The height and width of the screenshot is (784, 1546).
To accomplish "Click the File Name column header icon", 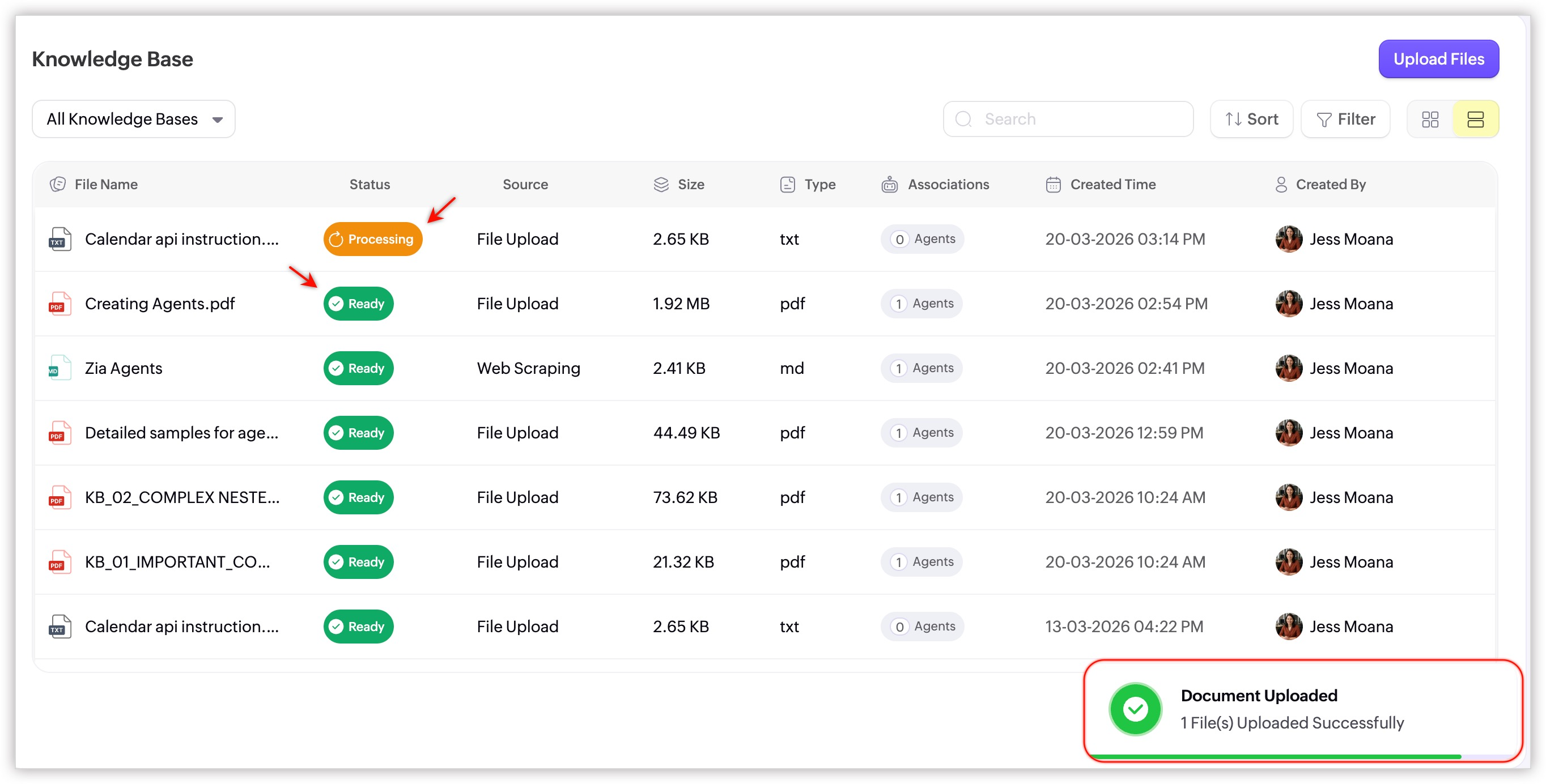I will tap(58, 184).
